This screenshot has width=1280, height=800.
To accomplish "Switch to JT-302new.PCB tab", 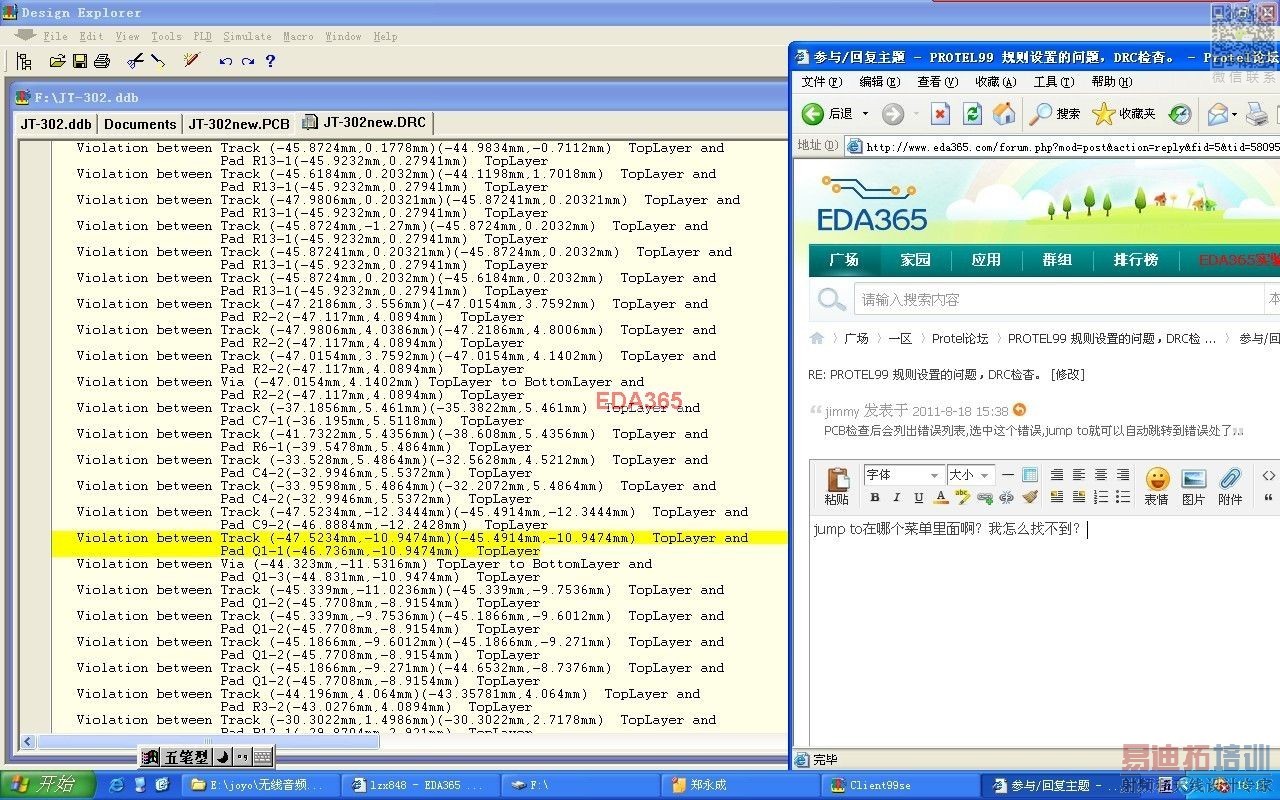I will tap(239, 124).
